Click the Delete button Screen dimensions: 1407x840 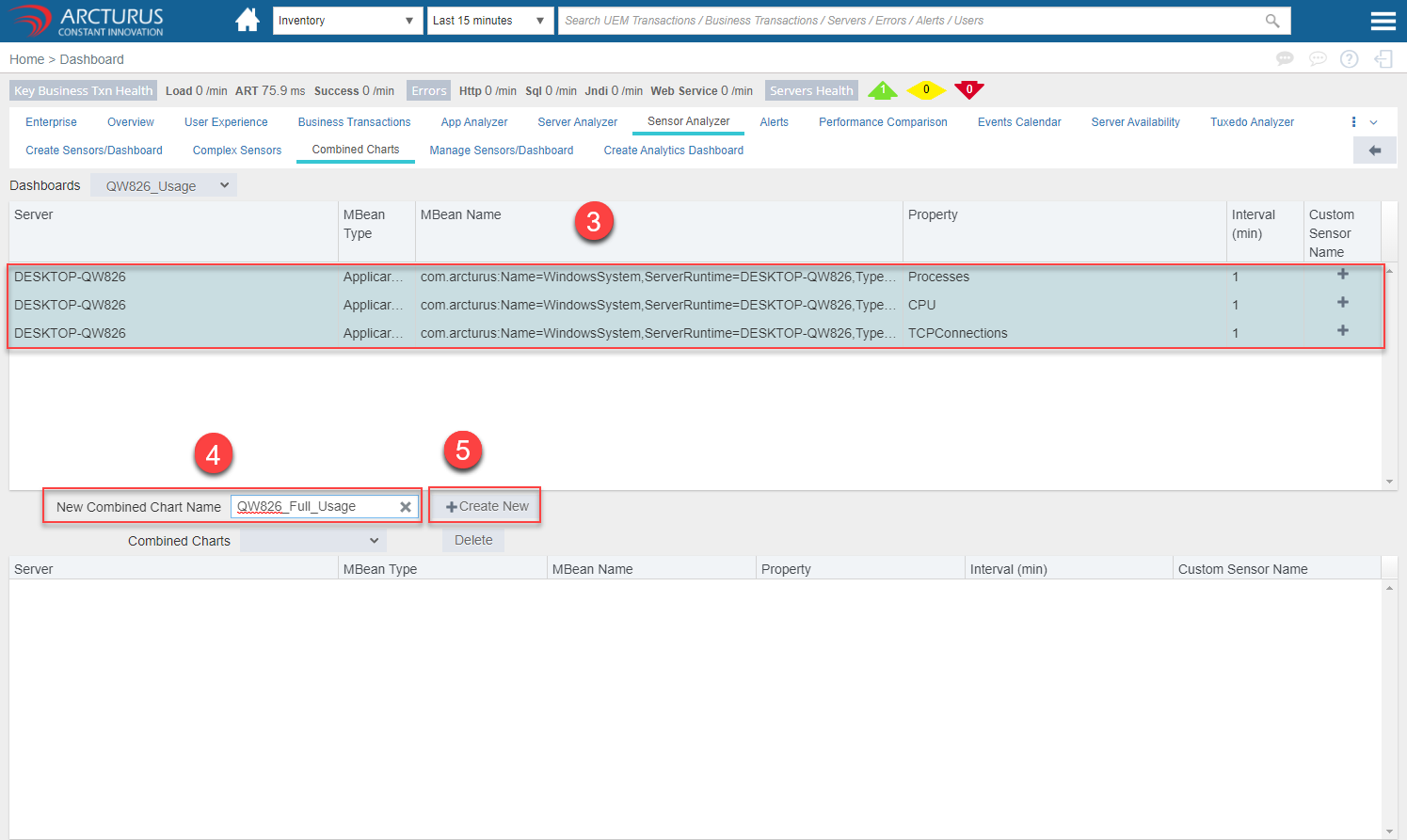pyautogui.click(x=473, y=540)
